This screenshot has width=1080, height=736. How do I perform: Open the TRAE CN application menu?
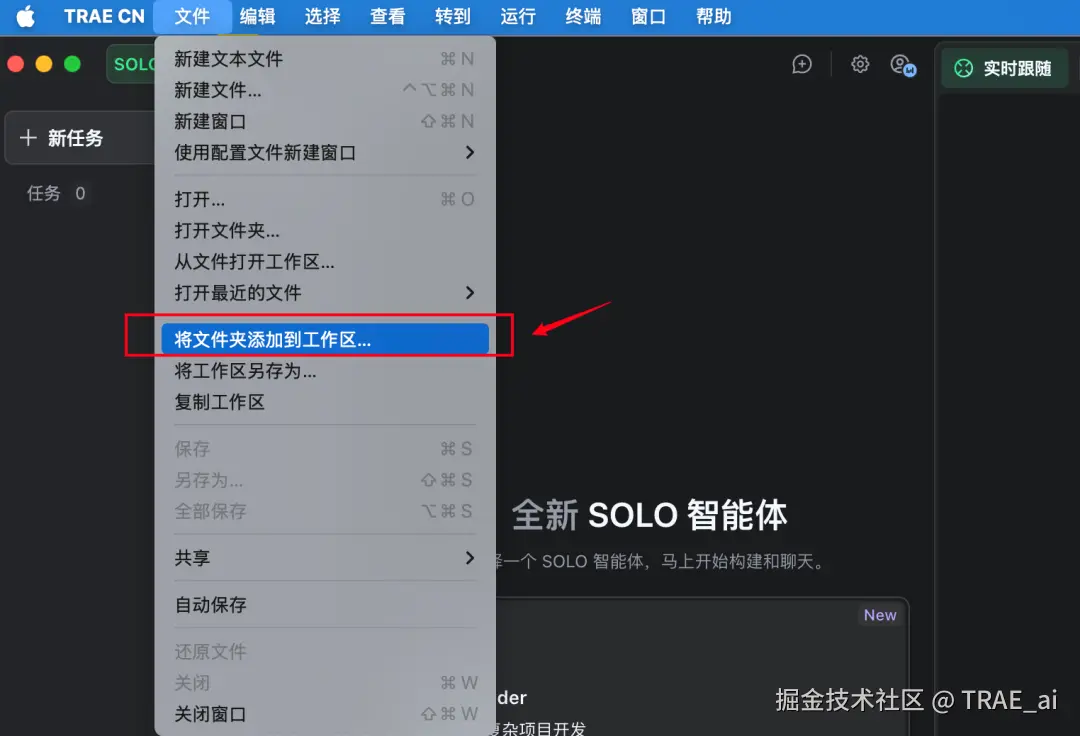click(x=104, y=17)
